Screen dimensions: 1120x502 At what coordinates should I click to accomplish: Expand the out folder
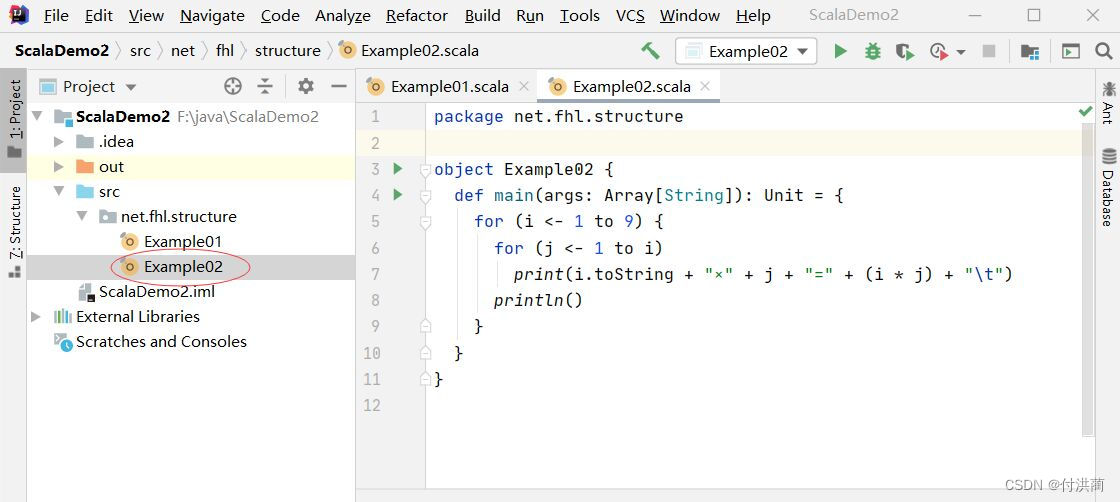pos(59,166)
